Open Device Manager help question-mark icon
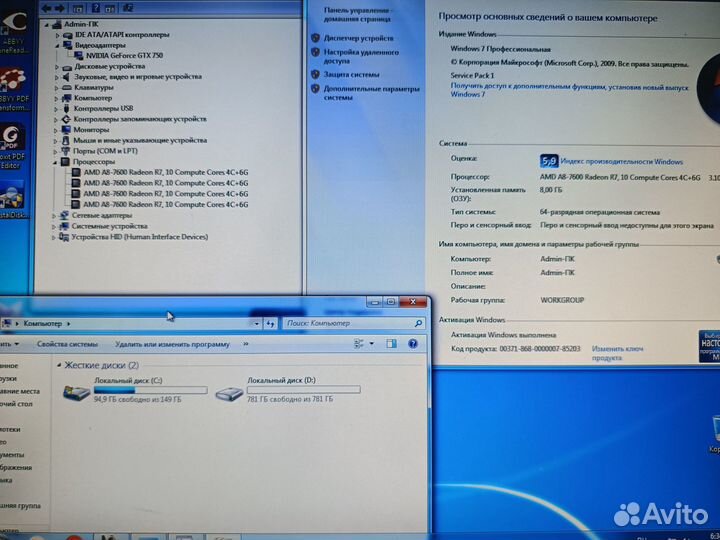 tap(96, 8)
